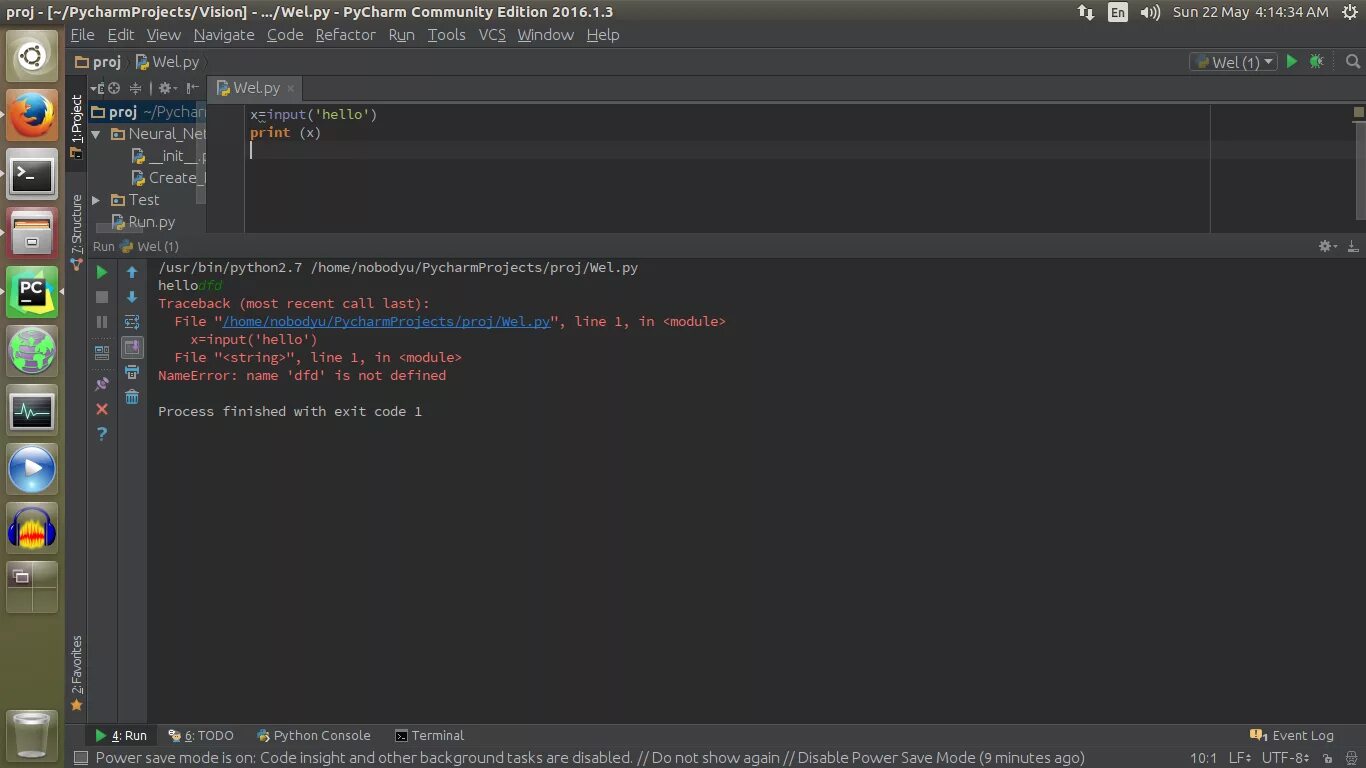
Task: Expand the Test folder
Action: [96, 200]
